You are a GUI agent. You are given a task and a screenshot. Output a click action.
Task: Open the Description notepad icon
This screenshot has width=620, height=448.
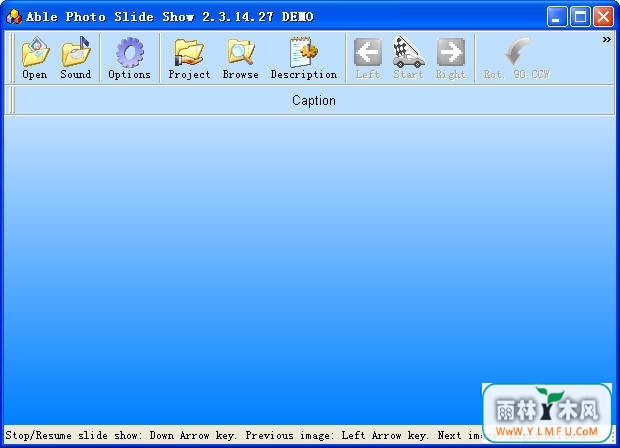(304, 58)
